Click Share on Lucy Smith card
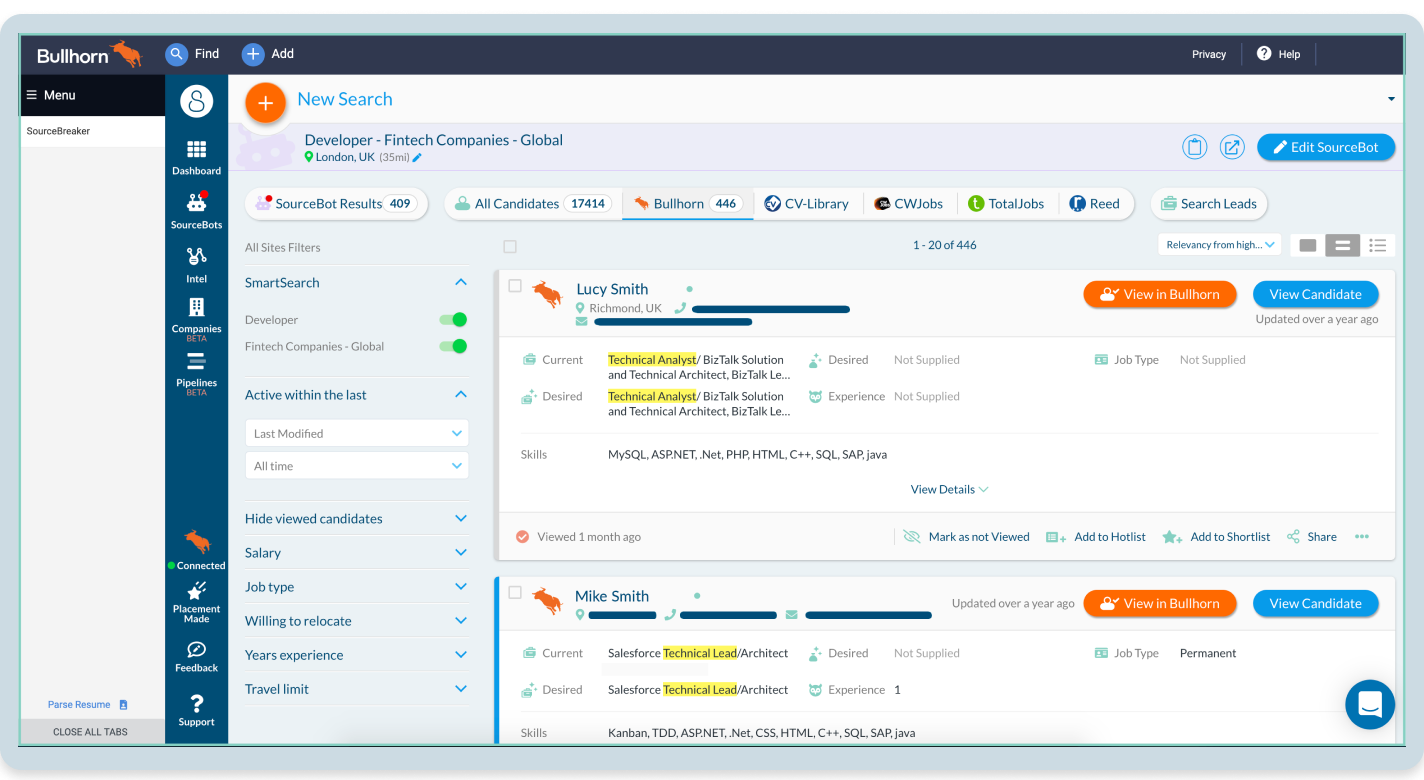Viewport: 1424px width, 780px height. pyautogui.click(x=1311, y=537)
